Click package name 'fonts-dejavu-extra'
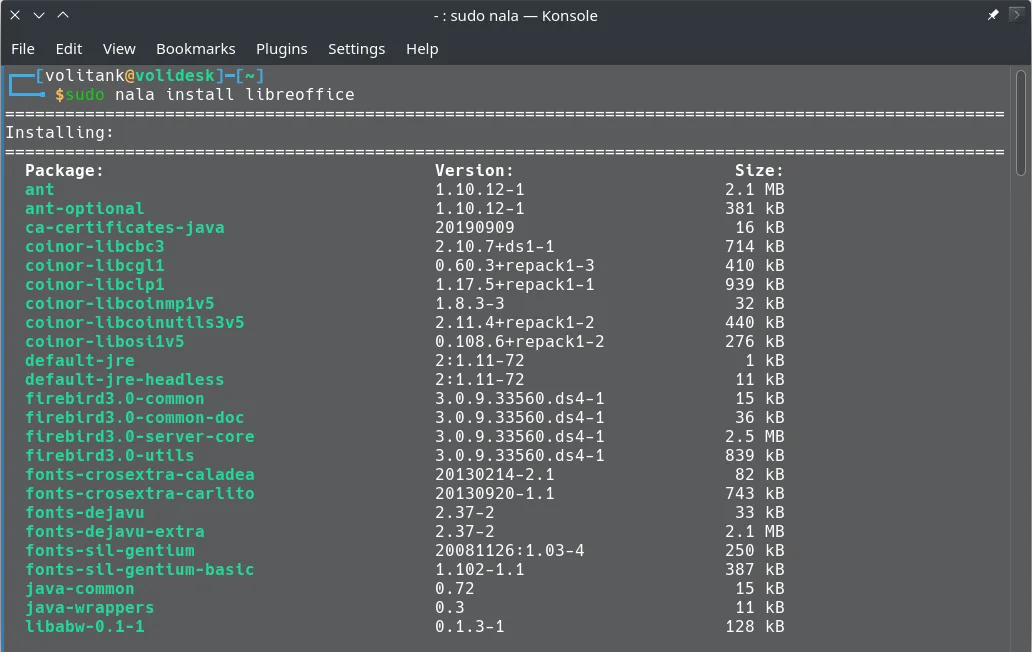1032x652 pixels. tap(115, 532)
